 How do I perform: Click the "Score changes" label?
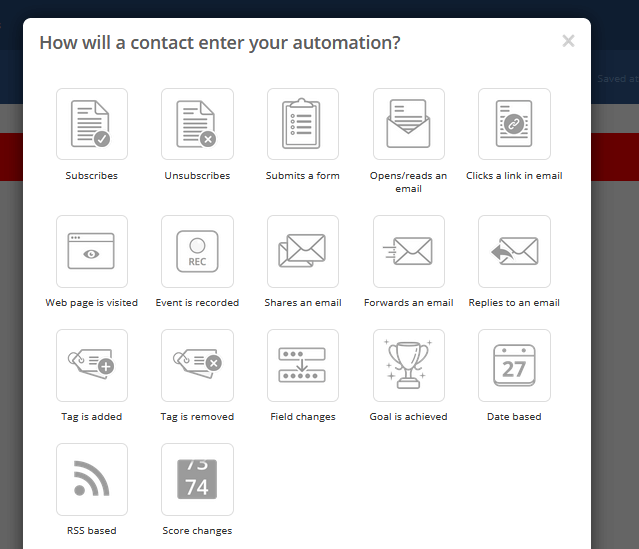[197, 531]
